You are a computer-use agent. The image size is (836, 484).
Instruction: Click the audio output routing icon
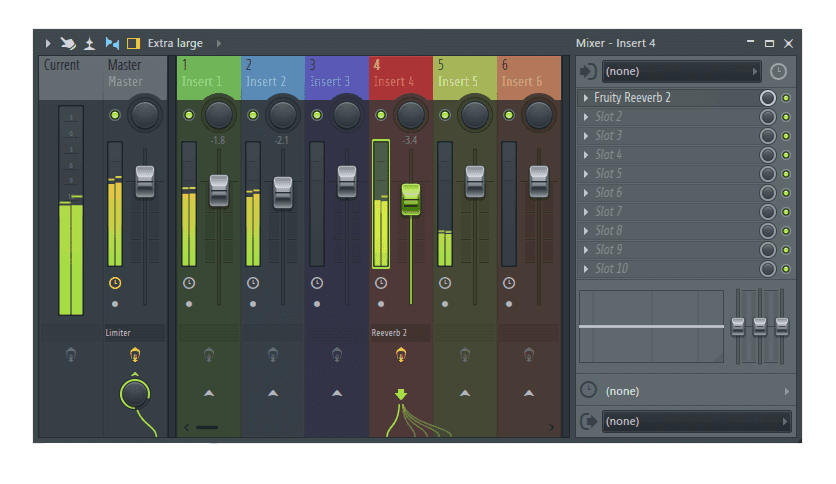pos(588,422)
